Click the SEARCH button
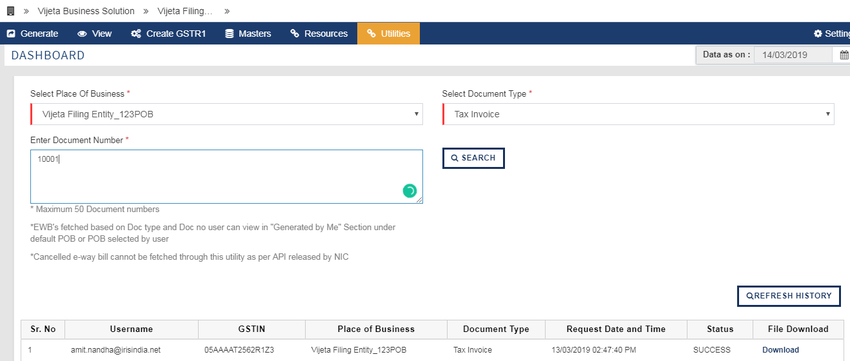Image resolution: width=850 pixels, height=361 pixels. tap(473, 158)
